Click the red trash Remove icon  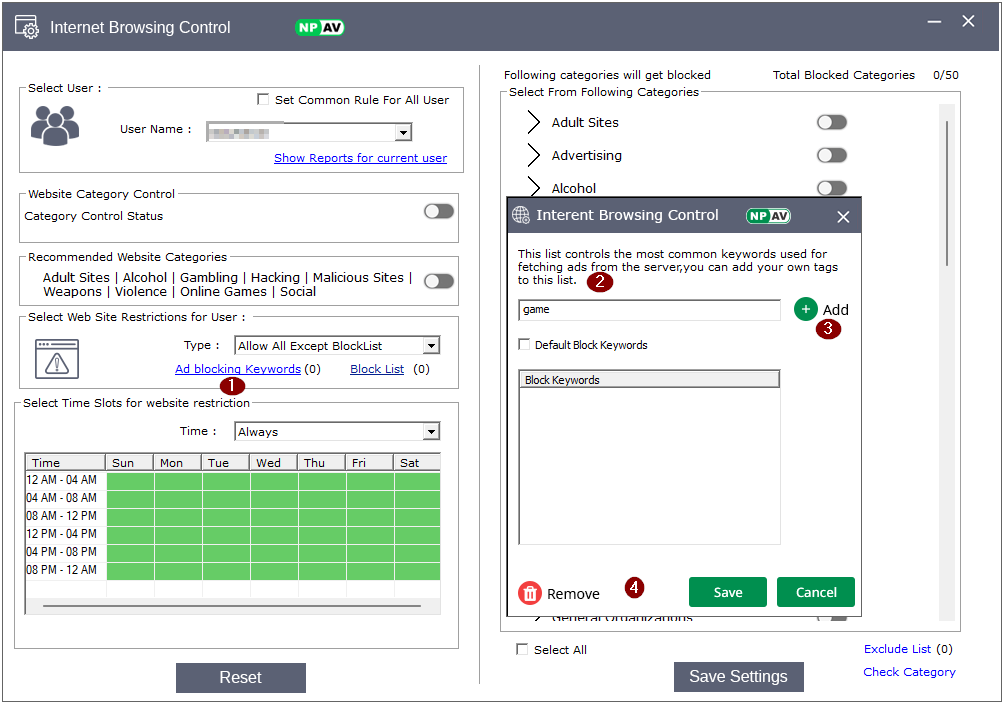[529, 593]
